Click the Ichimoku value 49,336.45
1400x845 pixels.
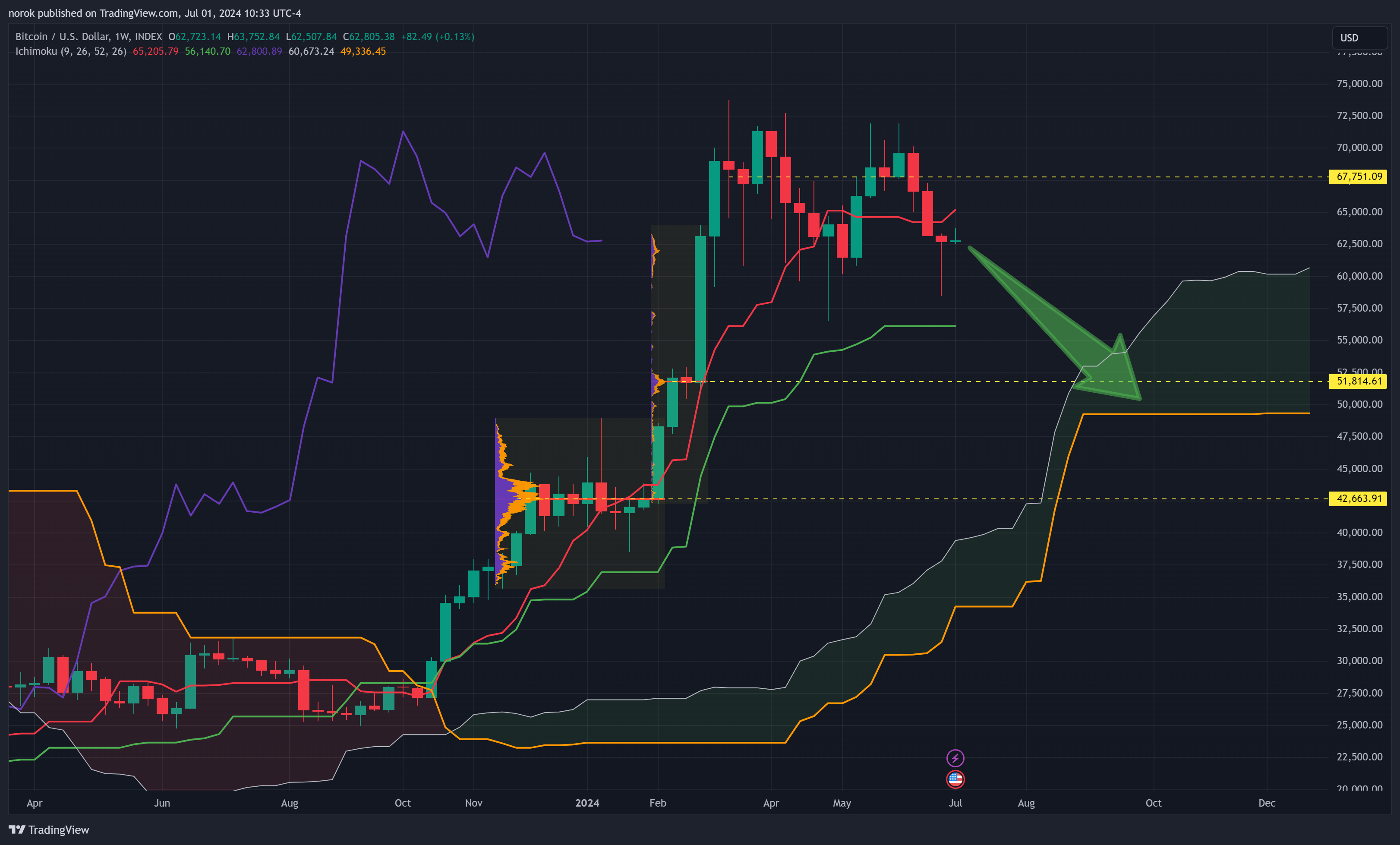click(363, 51)
